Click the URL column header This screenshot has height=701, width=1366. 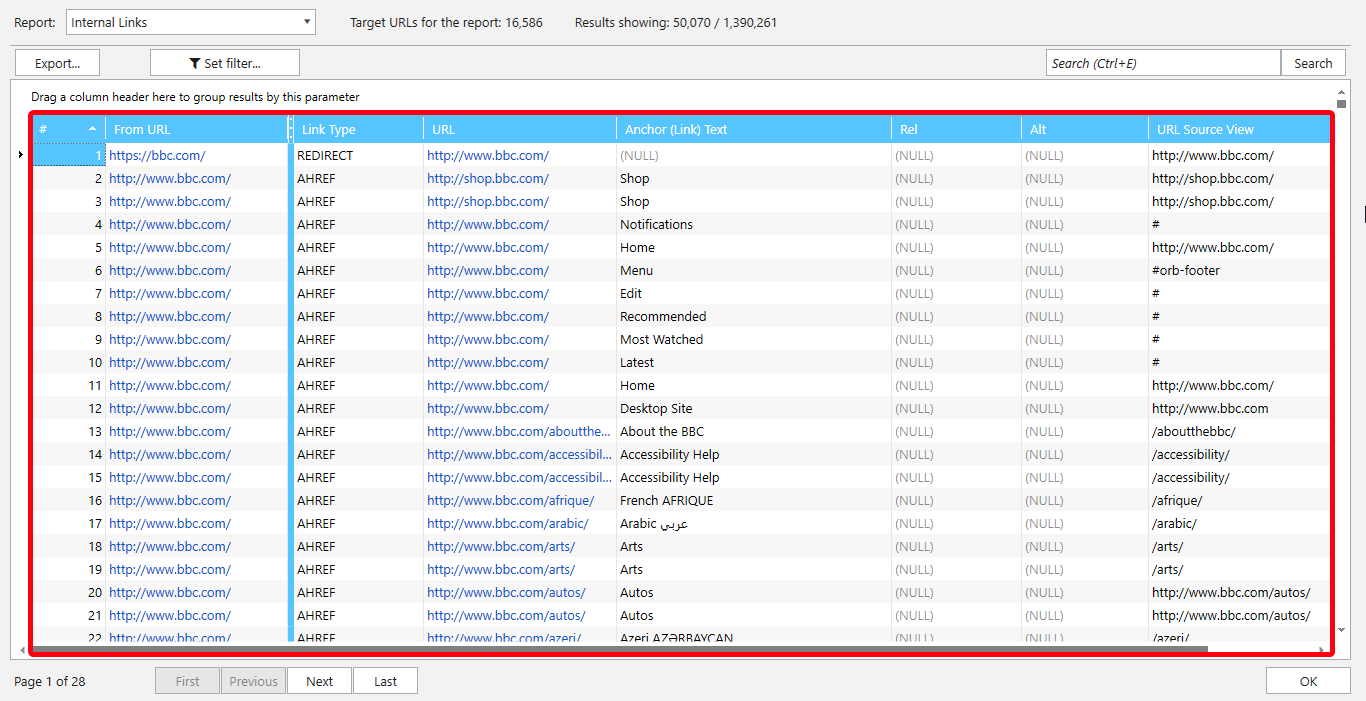[x=520, y=129]
